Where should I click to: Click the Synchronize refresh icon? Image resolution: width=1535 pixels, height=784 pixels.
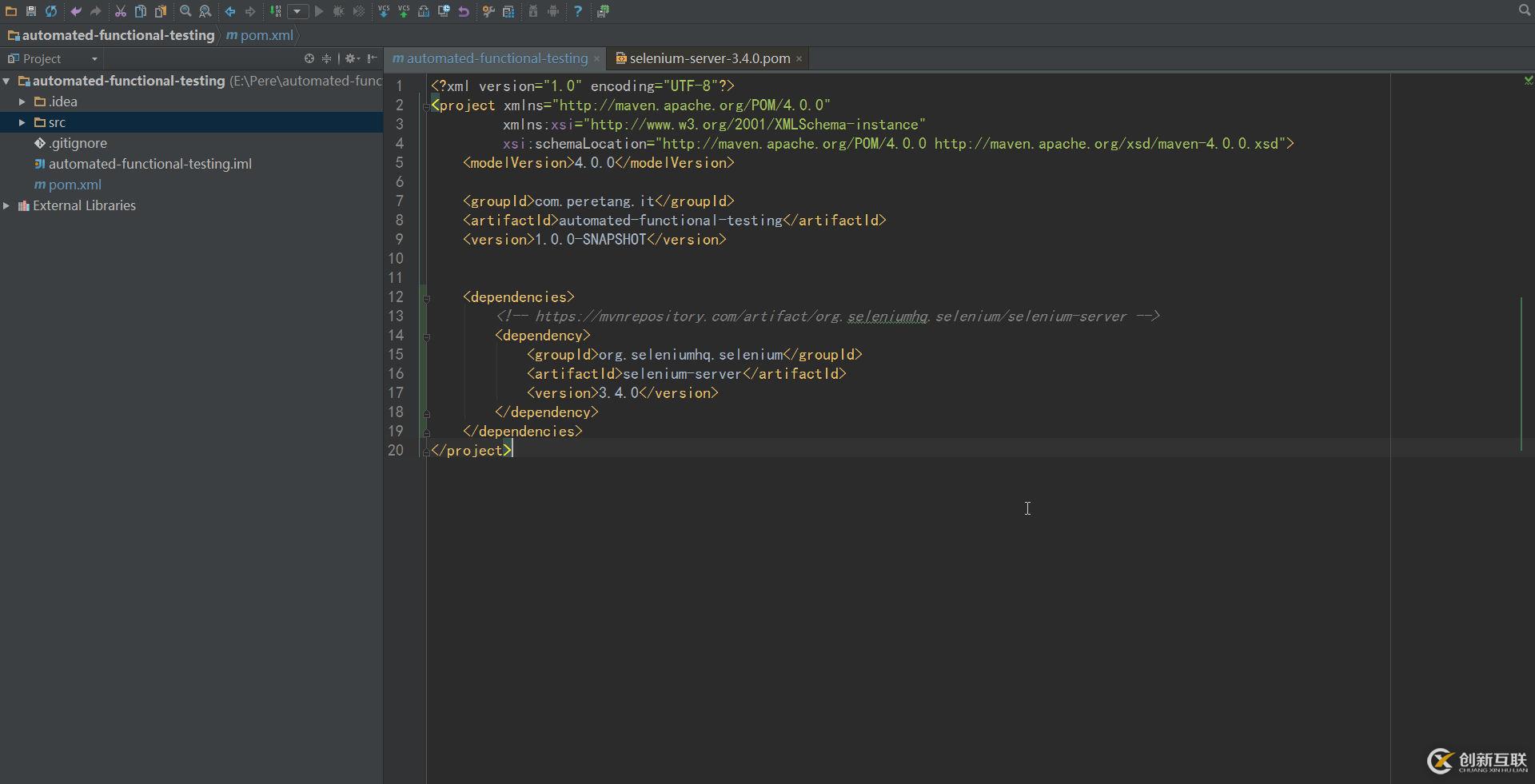(51, 11)
